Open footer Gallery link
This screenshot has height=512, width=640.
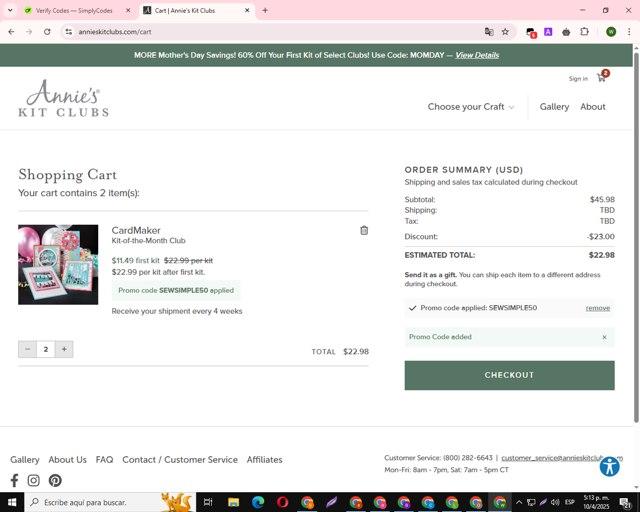click(x=24, y=460)
